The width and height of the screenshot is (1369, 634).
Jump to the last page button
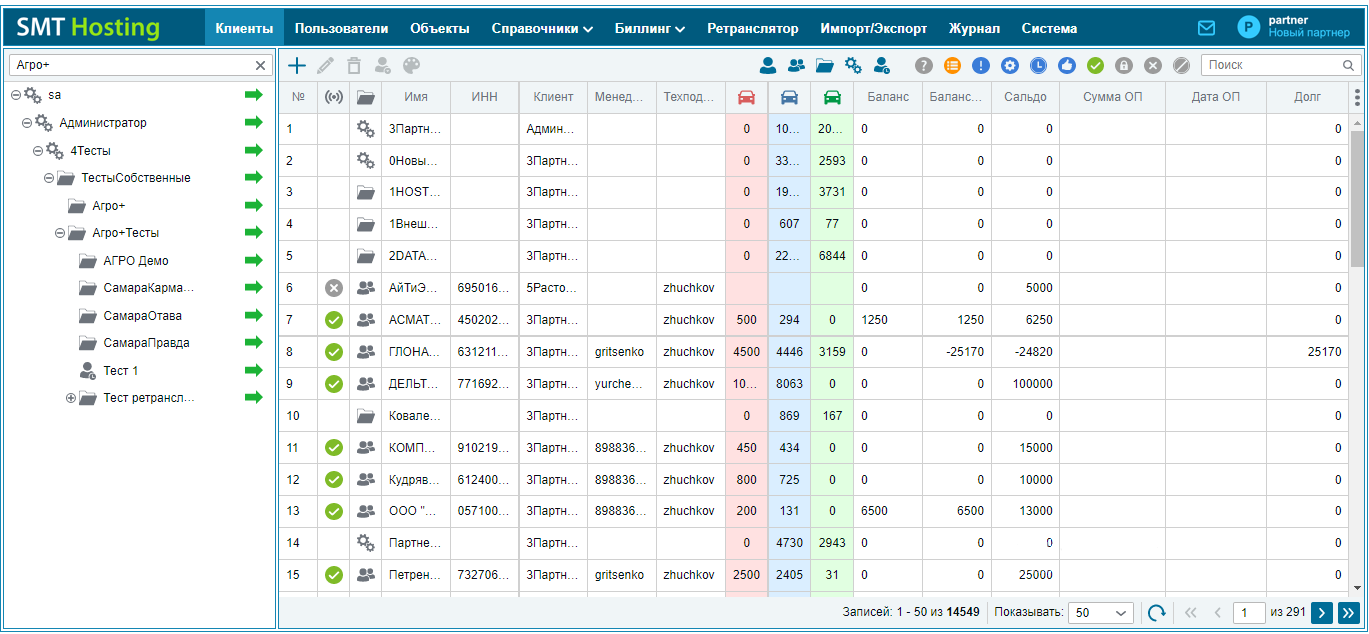pos(1348,613)
